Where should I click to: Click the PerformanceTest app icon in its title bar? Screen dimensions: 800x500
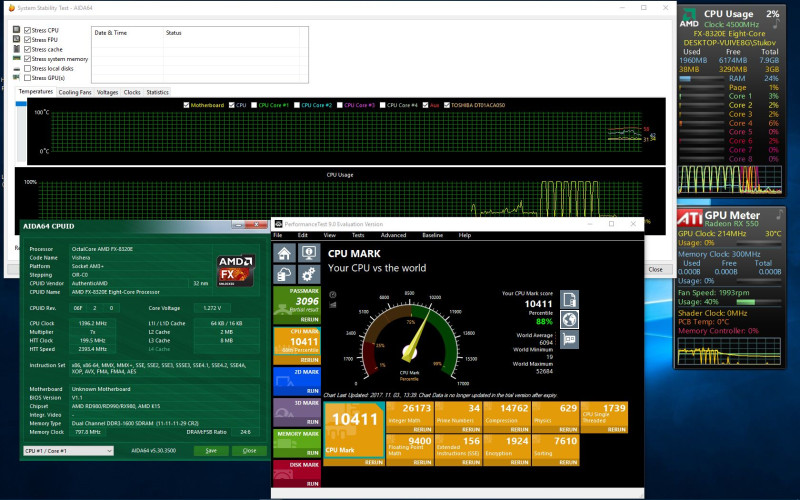(x=278, y=224)
